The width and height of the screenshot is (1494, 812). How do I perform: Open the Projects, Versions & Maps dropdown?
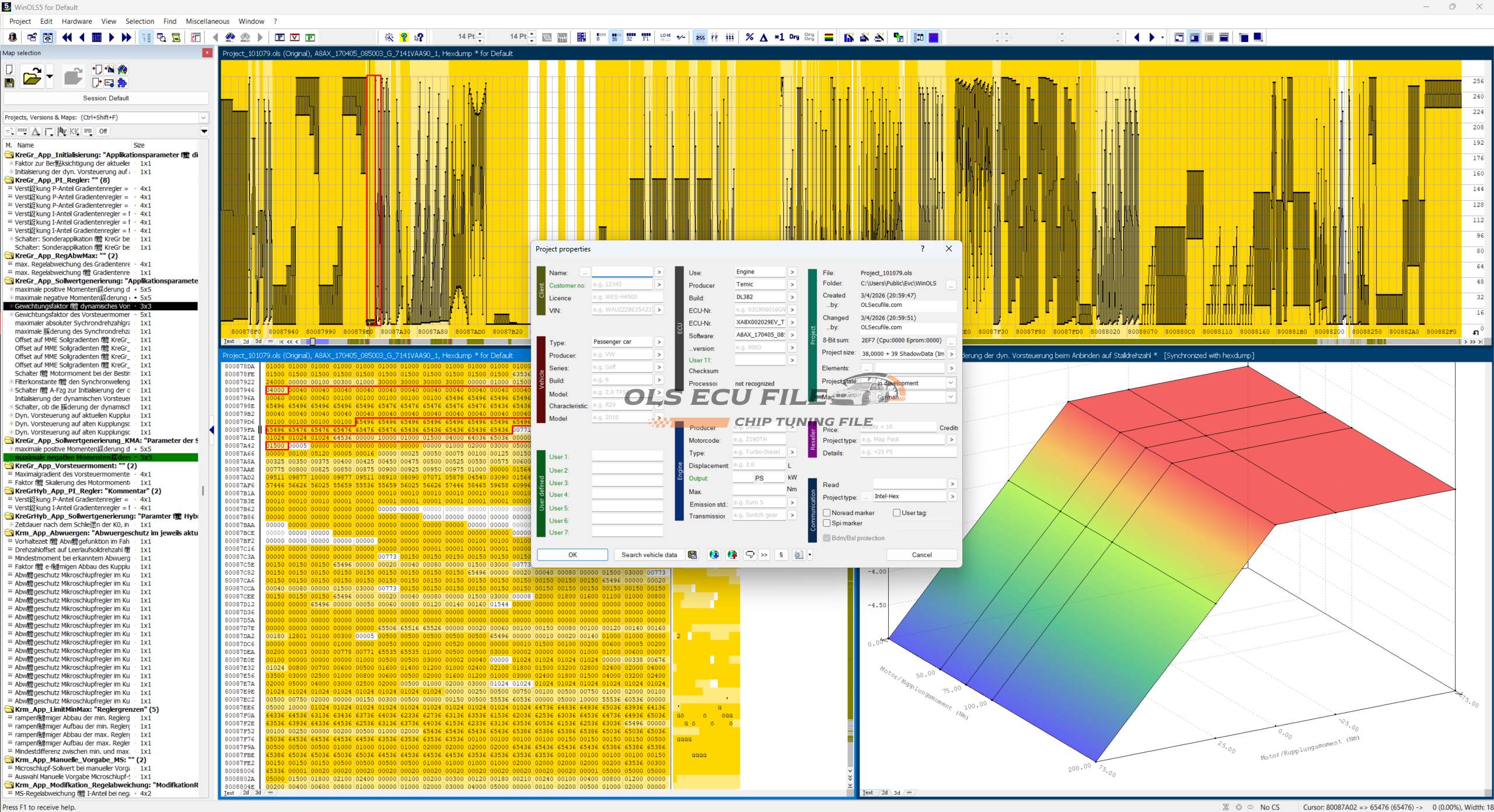pos(204,117)
